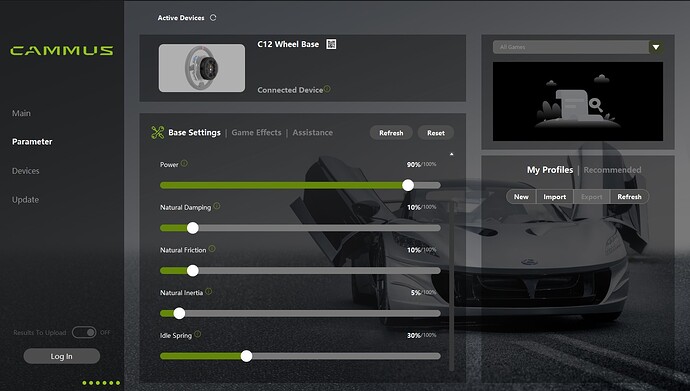
Task: Switch to the Base Settings tab
Action: coord(194,132)
